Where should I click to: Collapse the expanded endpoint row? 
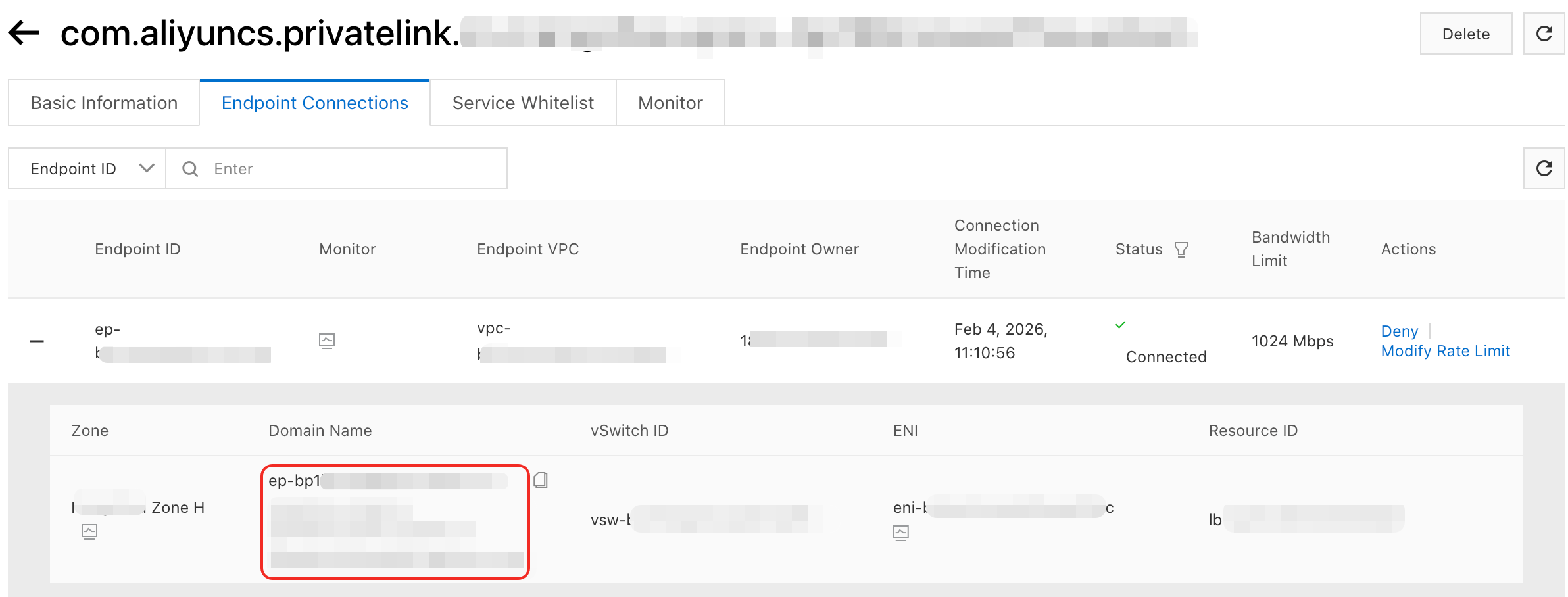[37, 341]
